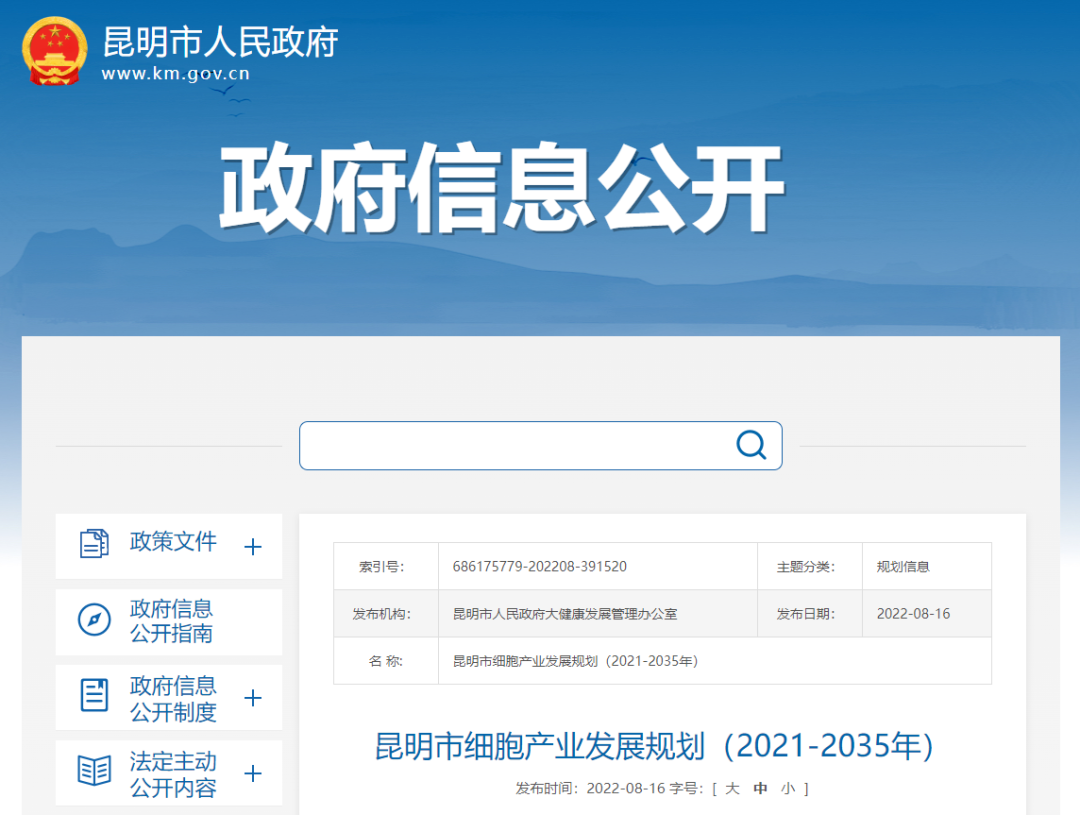Click the open-book icon for 法定主动公开内容
The image size is (1080, 815).
pos(94,771)
